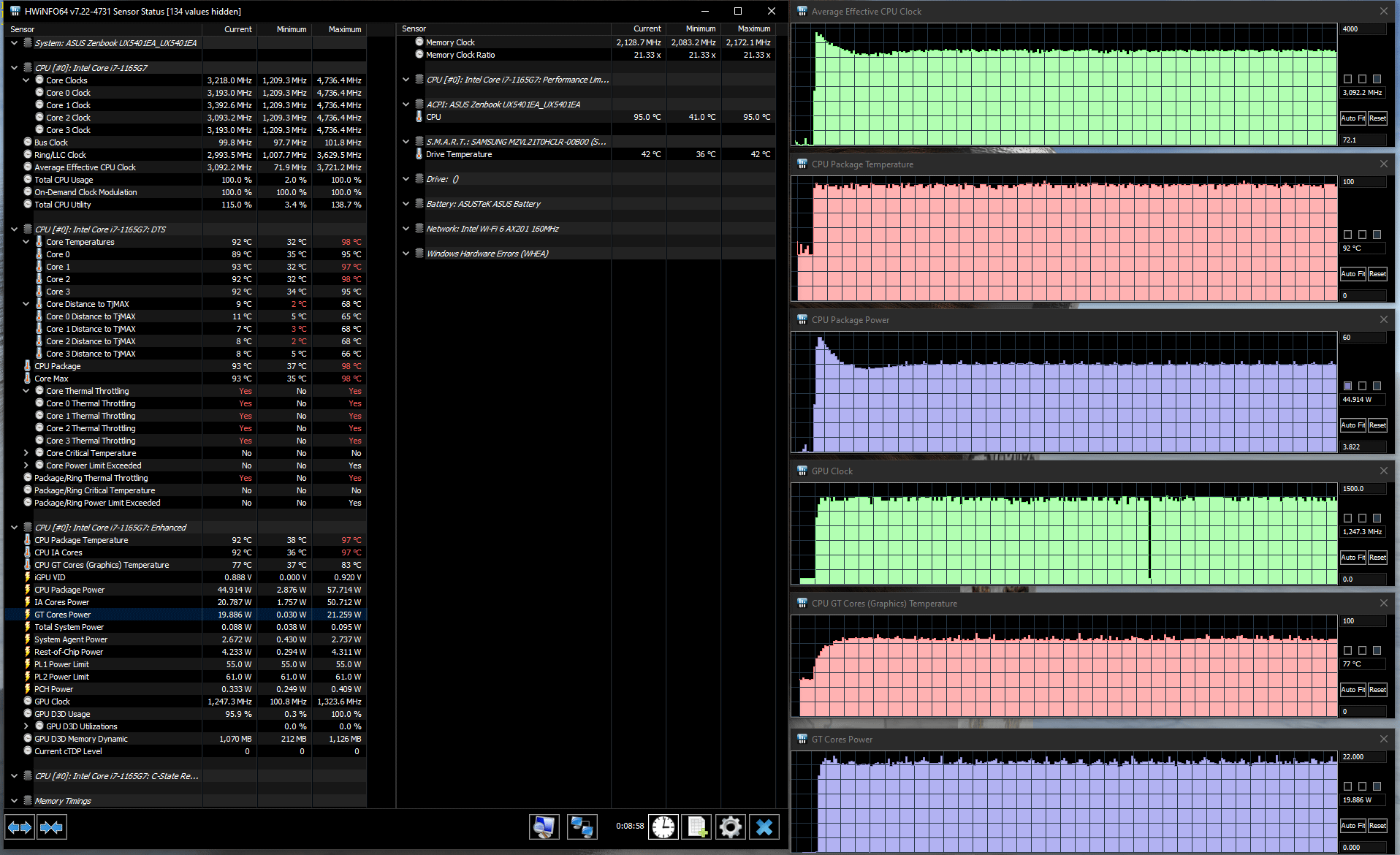Click the first small box in CPU Package Power graph
The width and height of the screenshot is (1400, 855).
pyautogui.click(x=1347, y=386)
